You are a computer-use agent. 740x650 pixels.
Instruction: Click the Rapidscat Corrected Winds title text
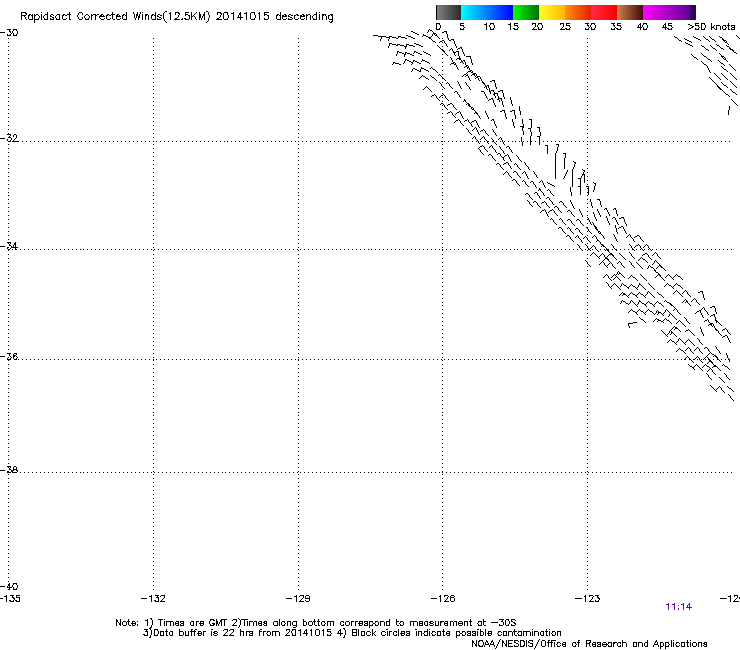[177, 17]
